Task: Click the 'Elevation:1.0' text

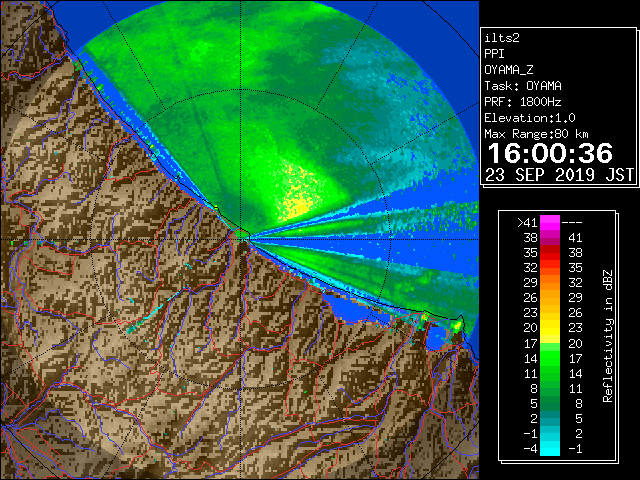Action: coord(530,118)
